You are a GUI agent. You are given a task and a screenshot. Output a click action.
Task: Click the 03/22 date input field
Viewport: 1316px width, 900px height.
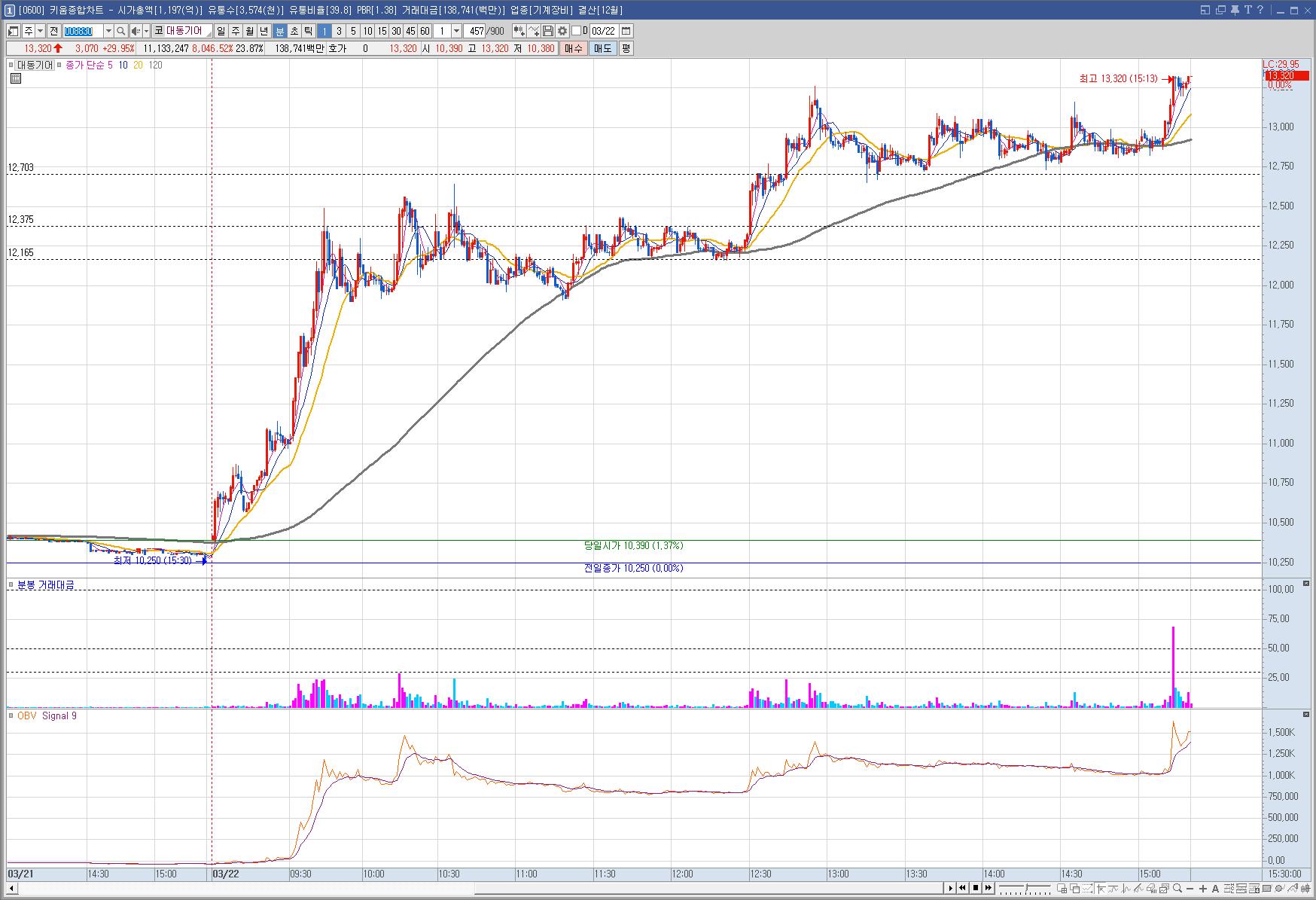pos(603,31)
